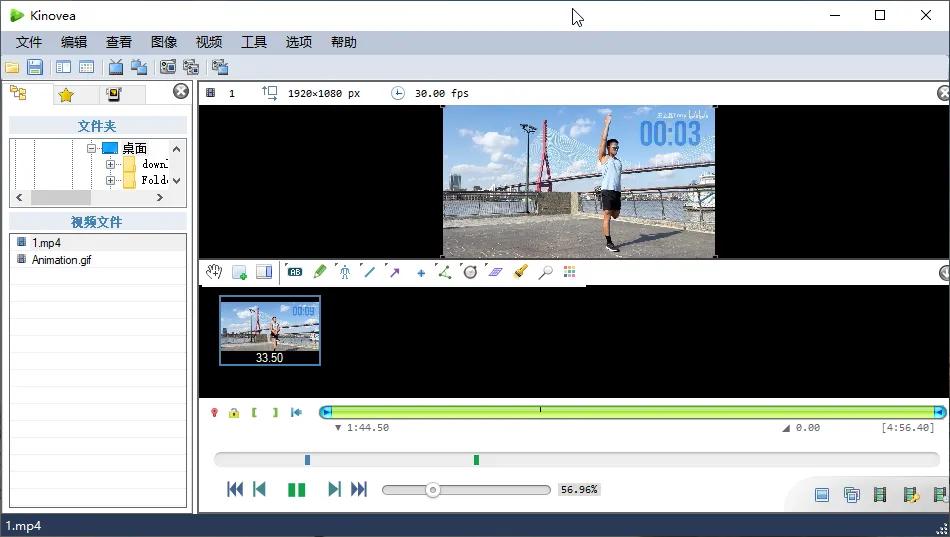
Task: Open the 视频 menu
Action: 209,42
